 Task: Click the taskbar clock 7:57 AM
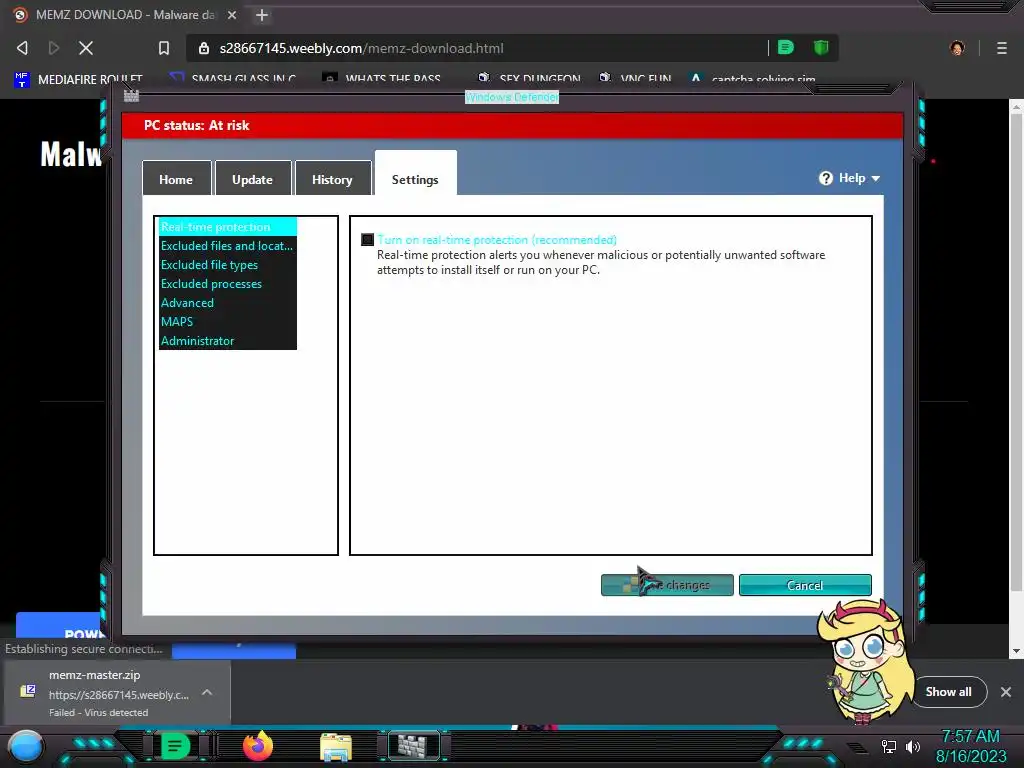pos(971,736)
